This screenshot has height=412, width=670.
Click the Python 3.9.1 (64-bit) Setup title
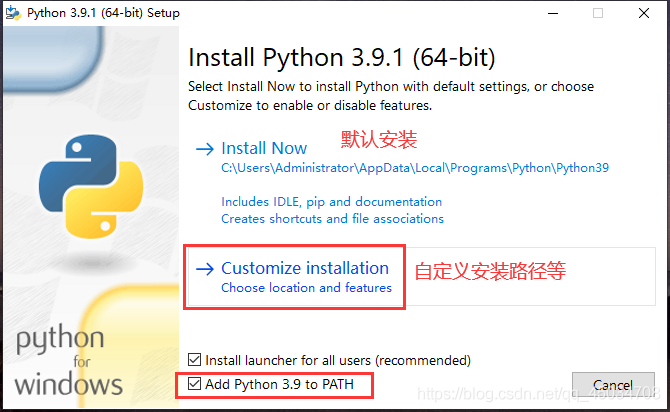click(103, 13)
